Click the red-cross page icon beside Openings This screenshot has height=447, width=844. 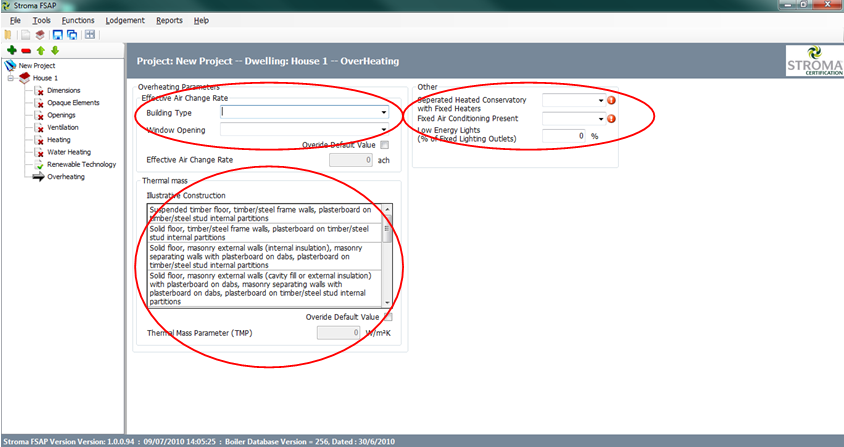[38, 115]
